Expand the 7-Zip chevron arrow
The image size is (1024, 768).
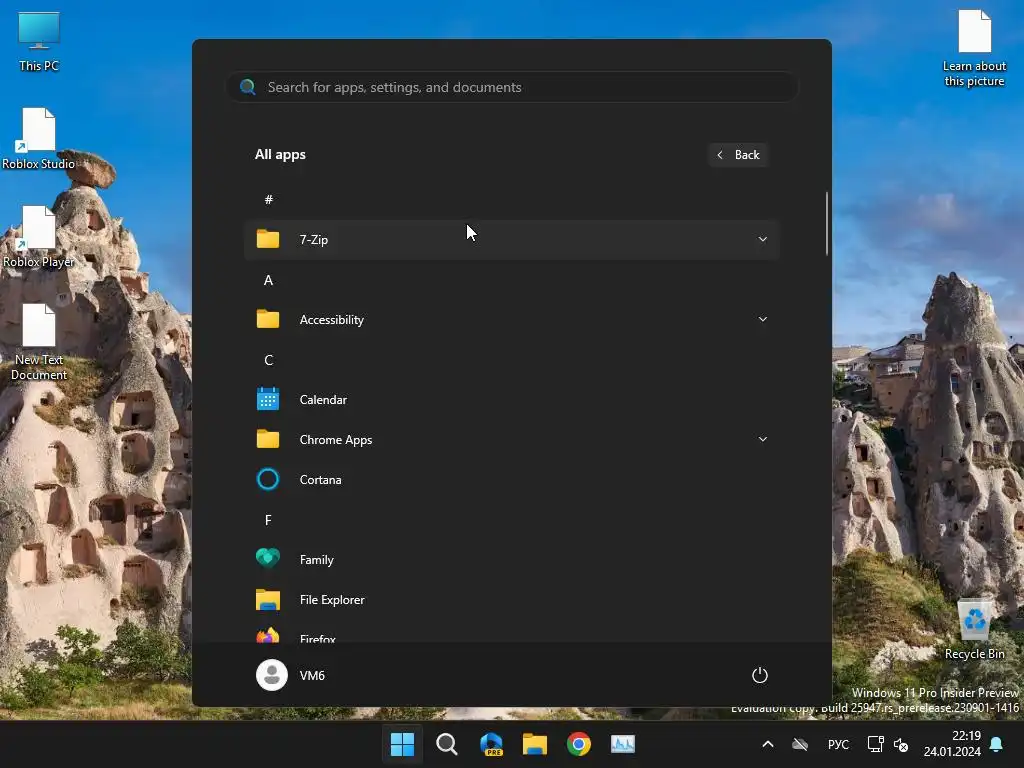click(762, 239)
